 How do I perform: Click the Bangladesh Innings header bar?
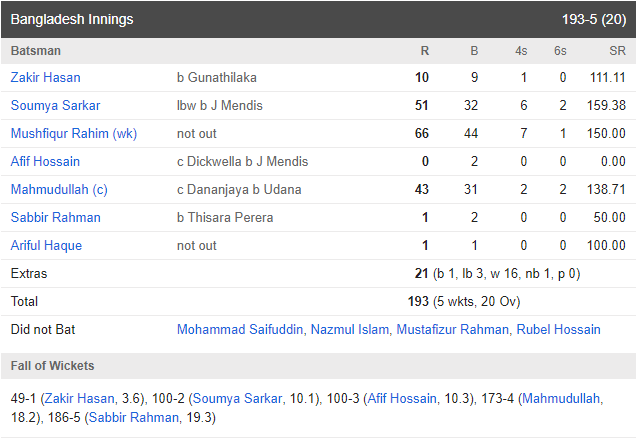319,20
